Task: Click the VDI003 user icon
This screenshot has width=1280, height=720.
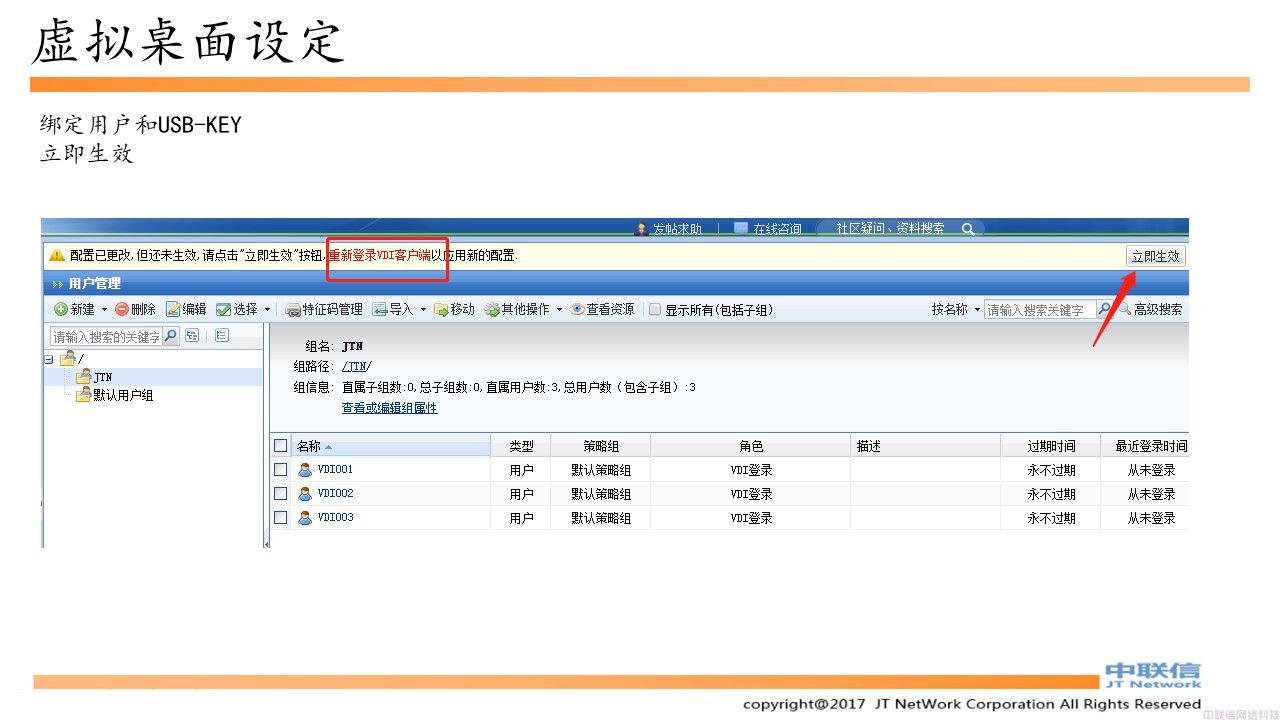Action: 305,517
